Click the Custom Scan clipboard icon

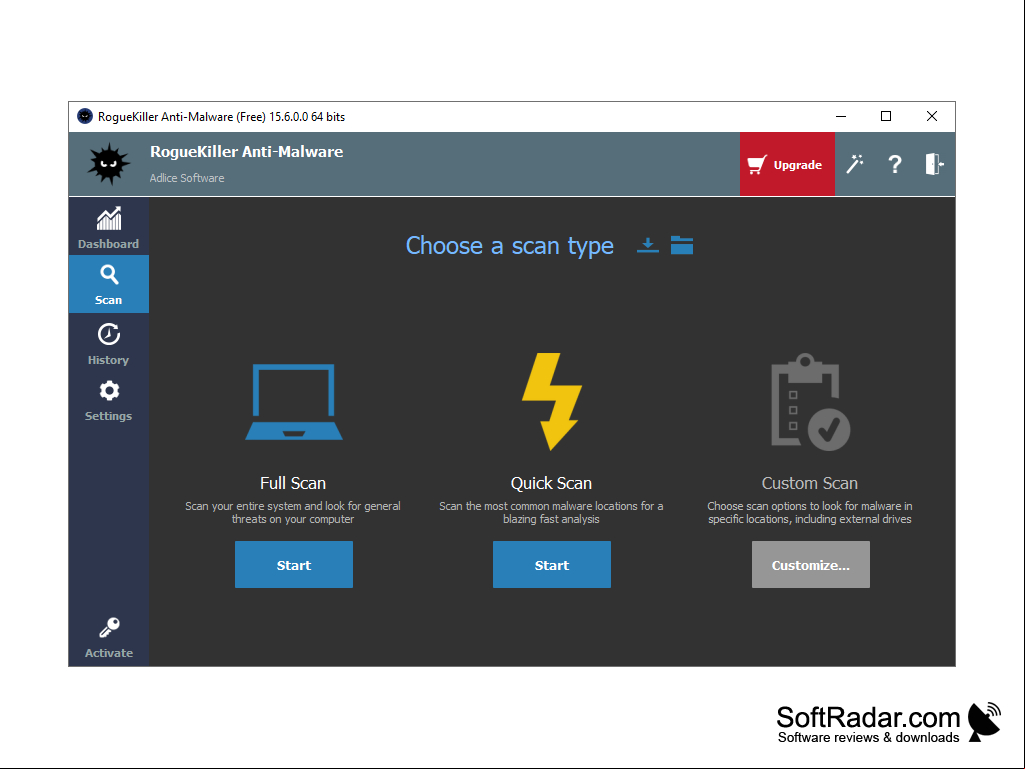coord(811,402)
